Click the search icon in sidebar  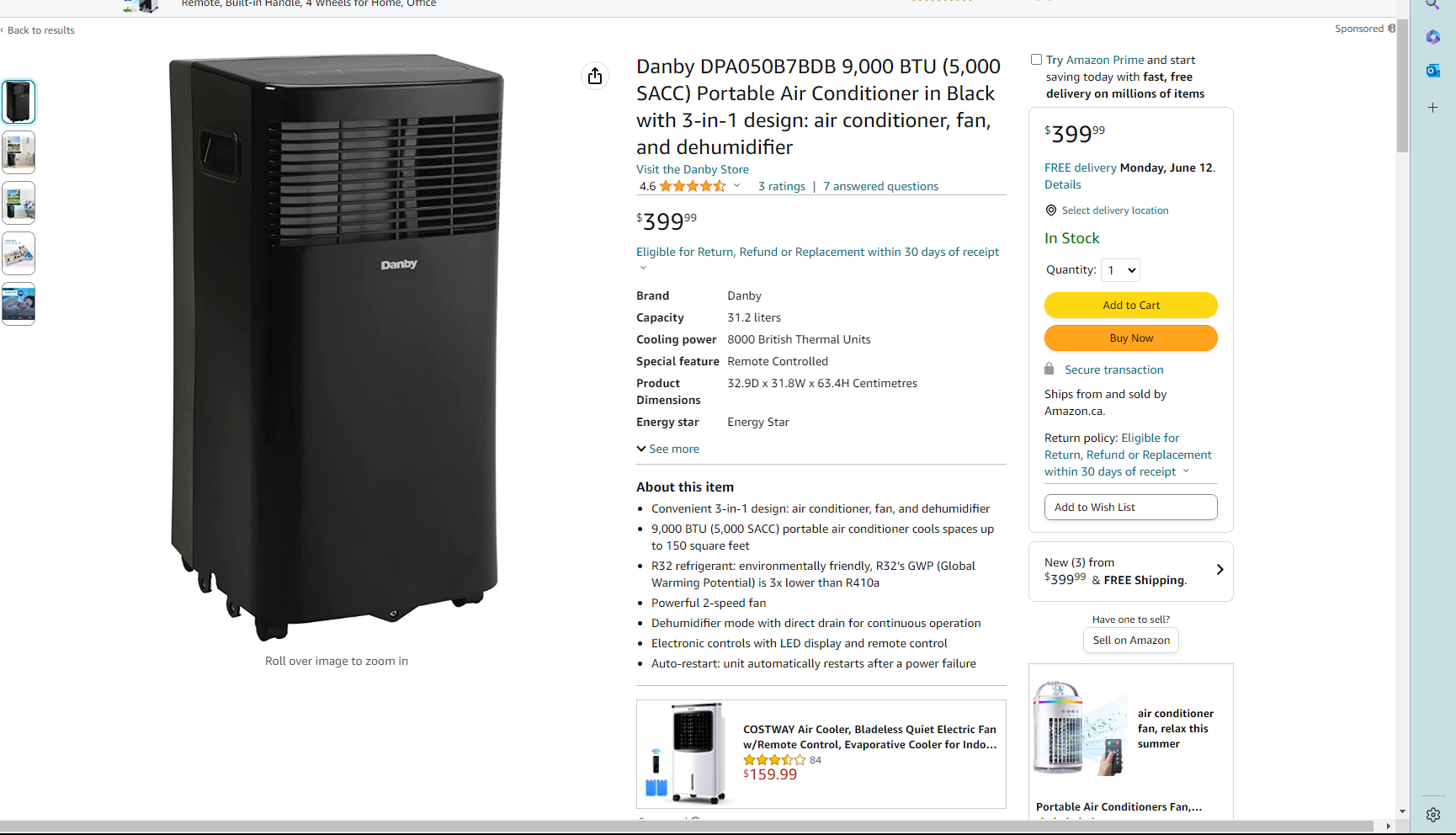click(x=1432, y=4)
